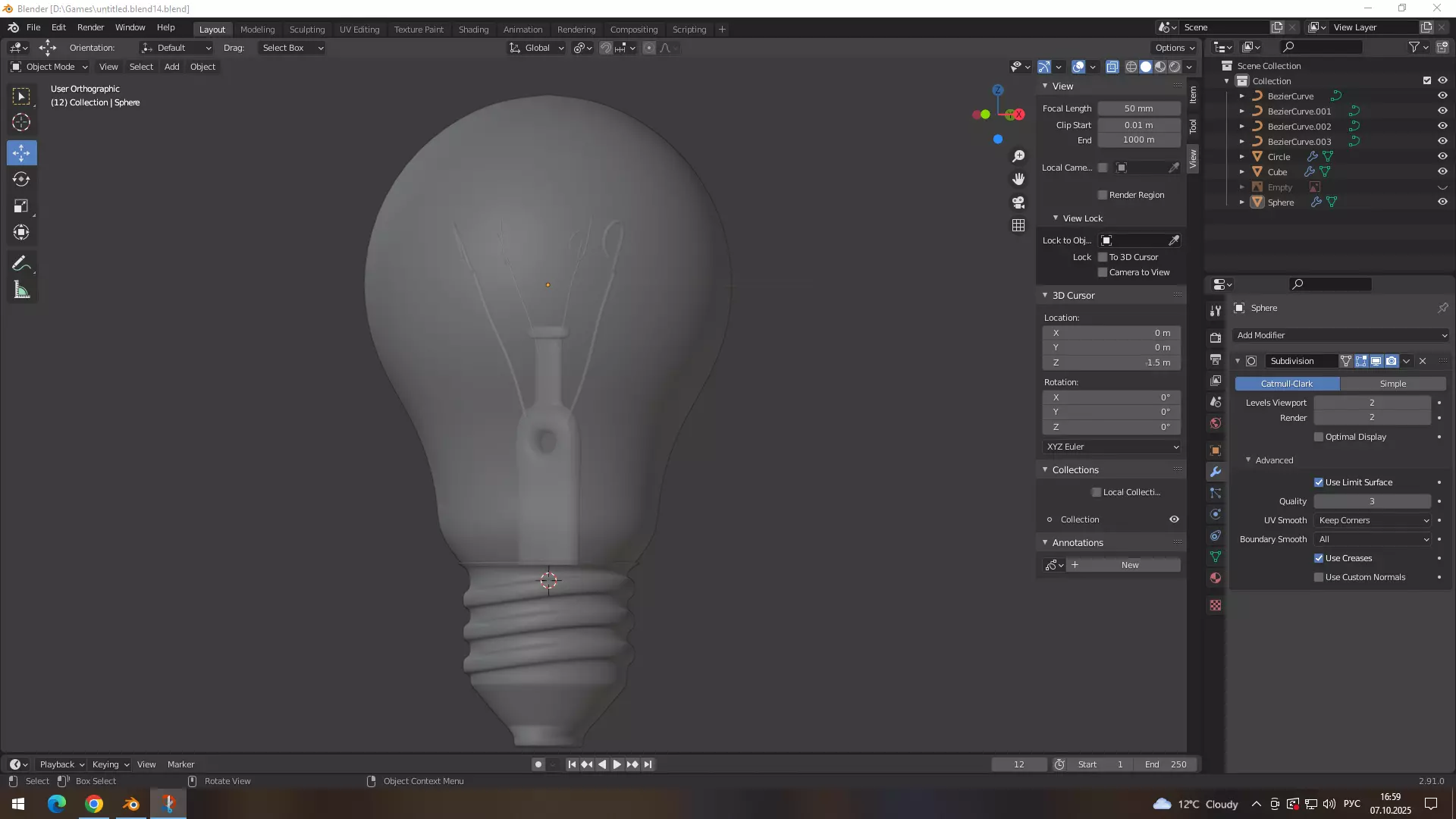The width and height of the screenshot is (1456, 819).
Task: Click New annotation button
Action: point(1129,565)
